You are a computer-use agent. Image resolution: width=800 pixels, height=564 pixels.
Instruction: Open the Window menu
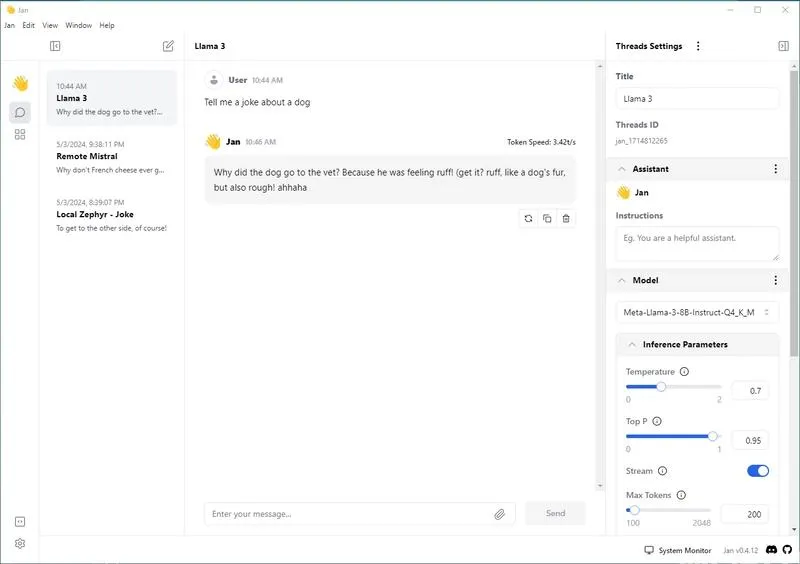click(79, 25)
